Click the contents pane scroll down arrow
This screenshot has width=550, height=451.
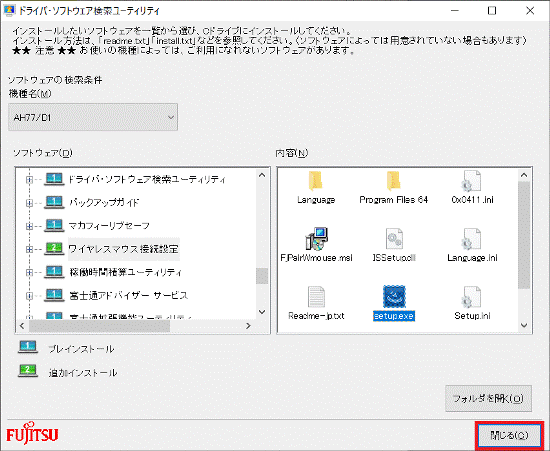(524, 325)
